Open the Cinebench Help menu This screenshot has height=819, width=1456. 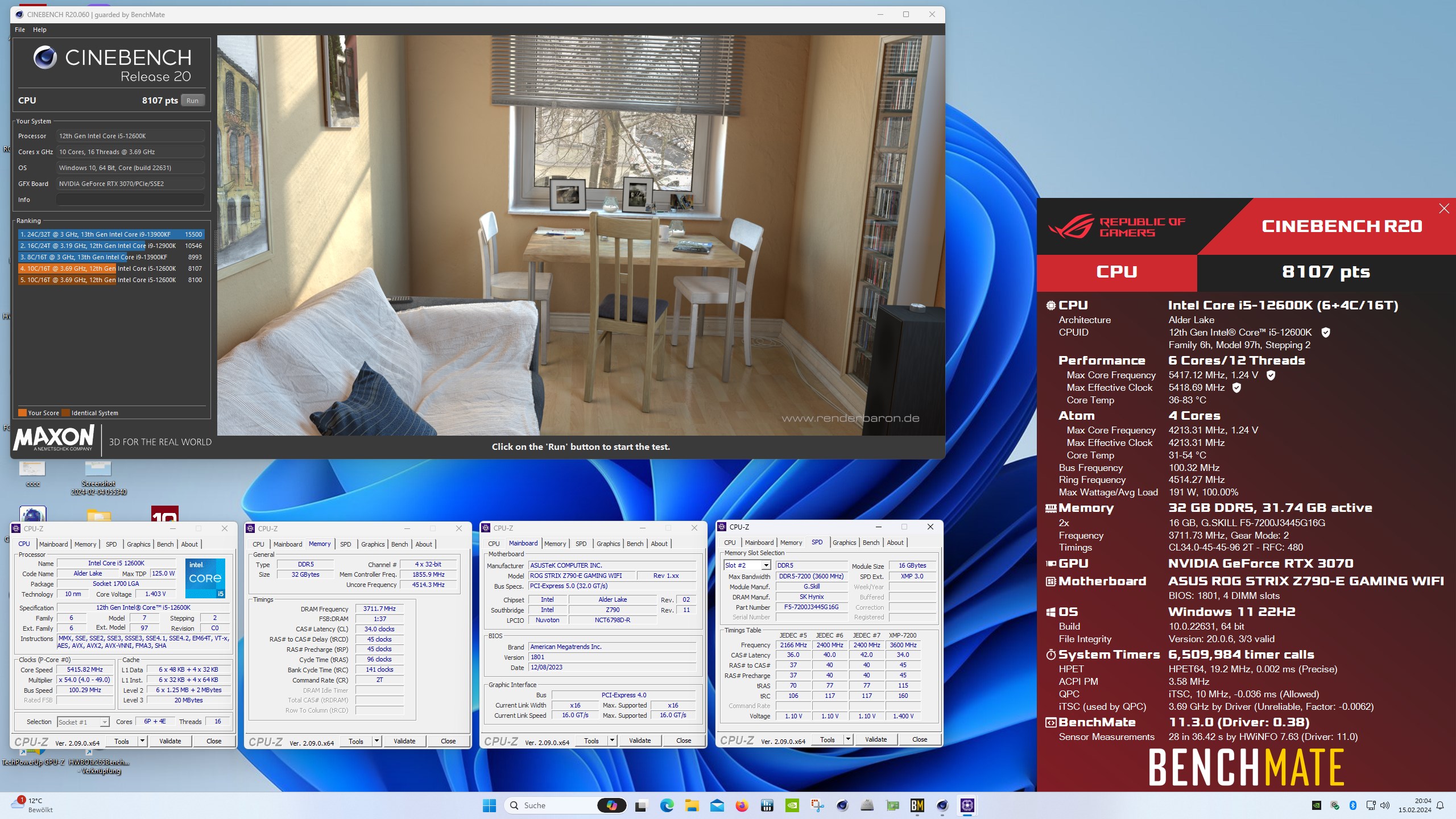(40, 30)
